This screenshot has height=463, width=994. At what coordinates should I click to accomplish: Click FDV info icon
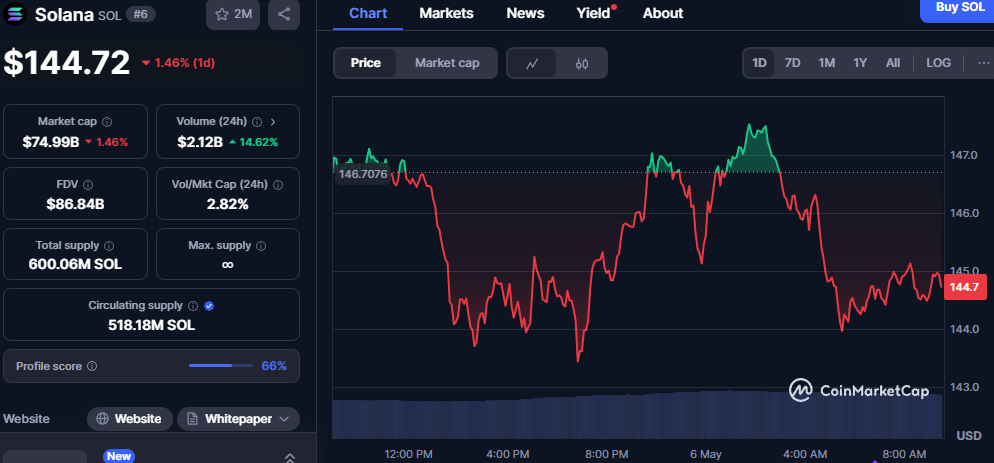88,185
